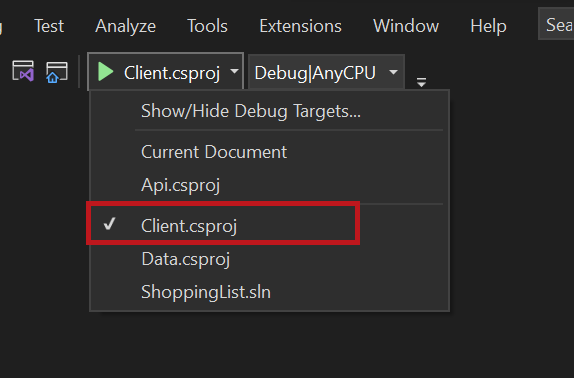Open the toolbar overflow options arrow
Image resolution: width=574 pixels, height=378 pixels.
421,82
